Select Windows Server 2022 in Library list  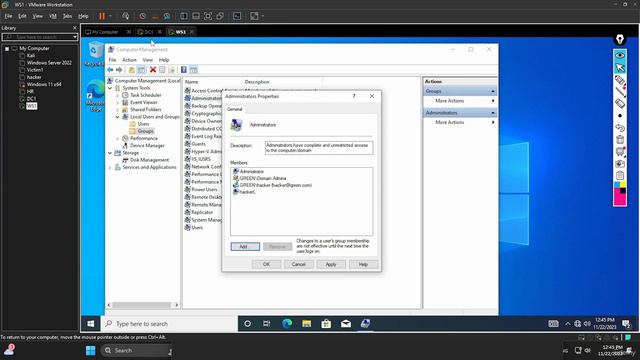pyautogui.click(x=49, y=63)
